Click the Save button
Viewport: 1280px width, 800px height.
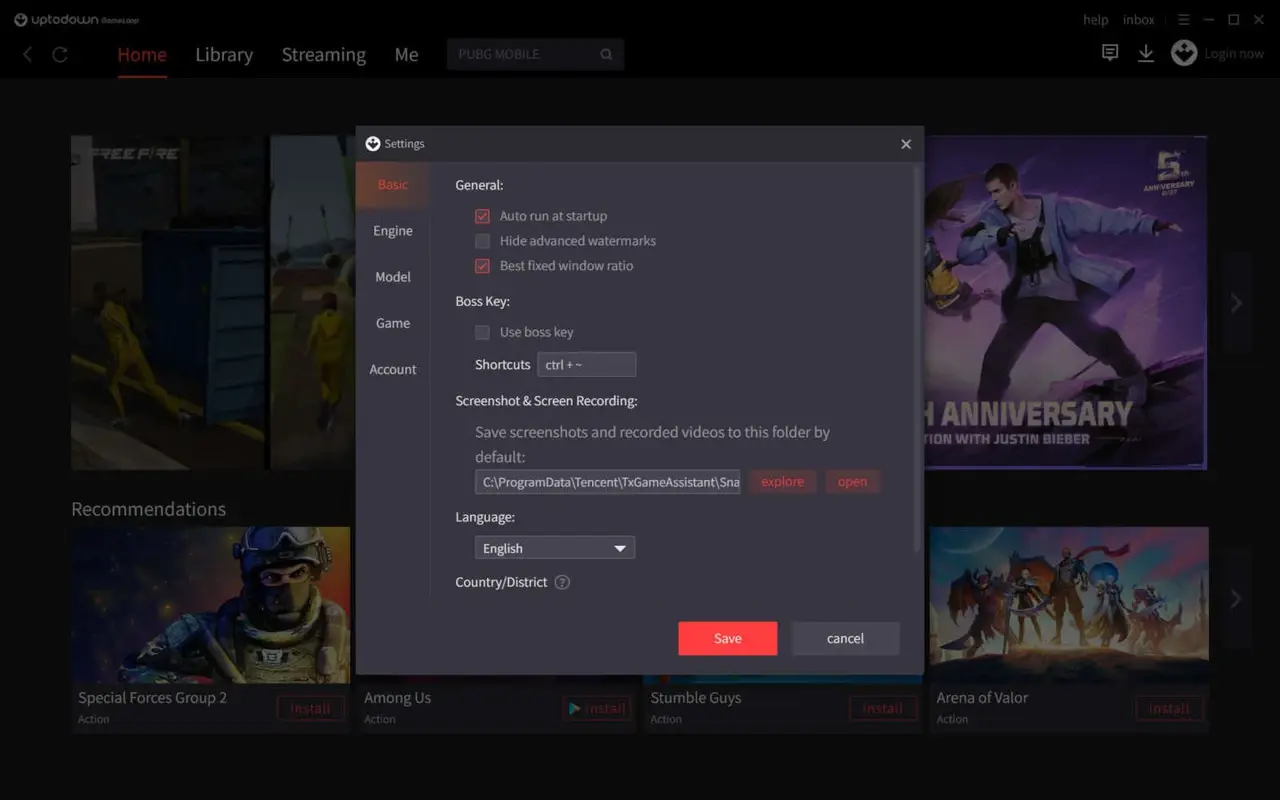click(727, 638)
